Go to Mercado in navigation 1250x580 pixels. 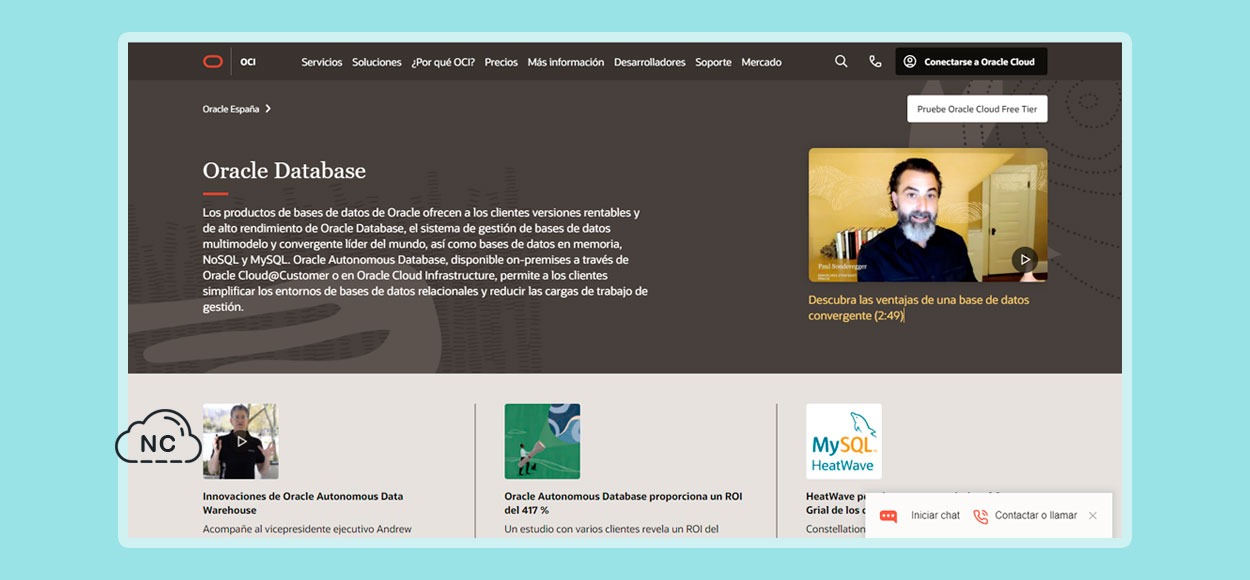(761, 62)
